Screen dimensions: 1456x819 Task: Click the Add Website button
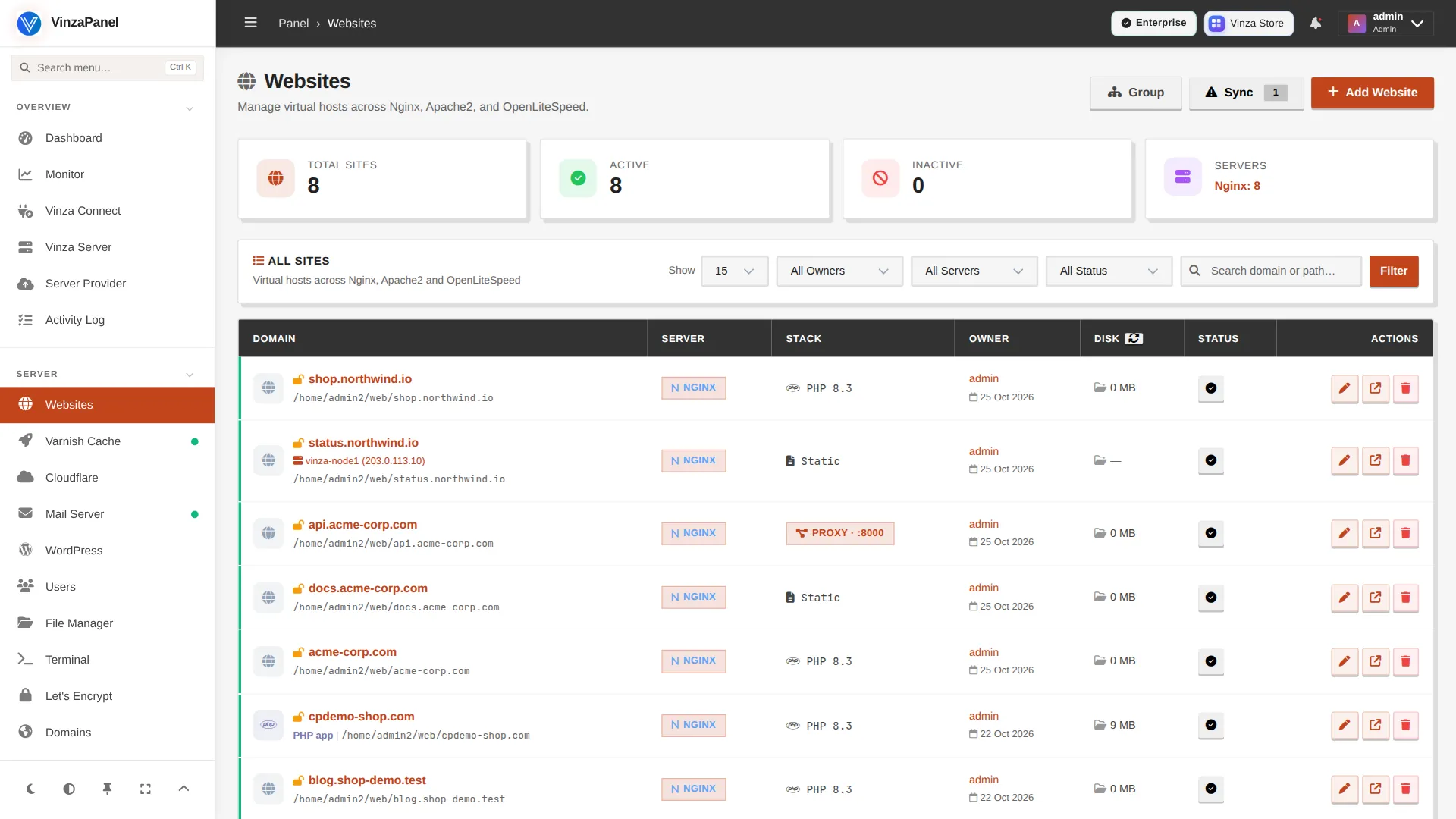[1372, 93]
